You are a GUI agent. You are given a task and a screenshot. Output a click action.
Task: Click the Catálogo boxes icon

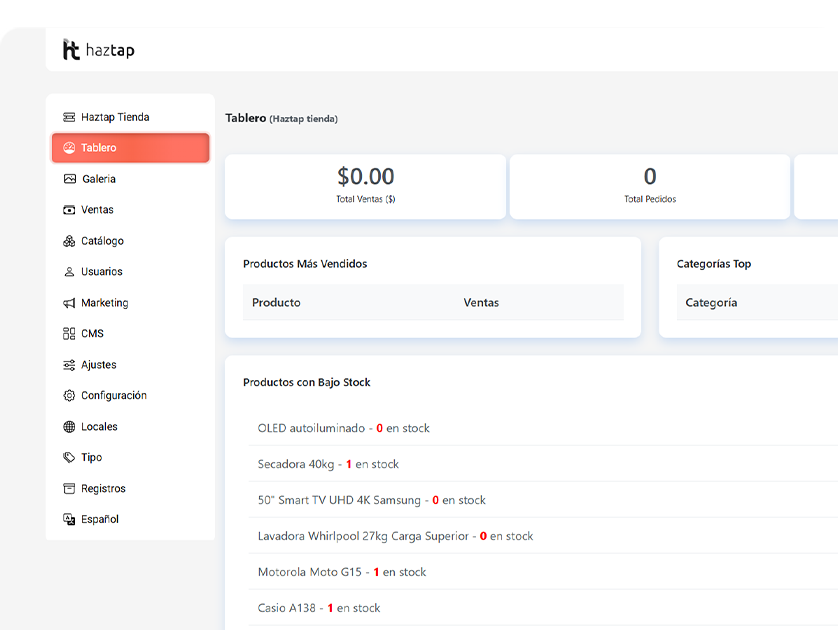(x=69, y=241)
